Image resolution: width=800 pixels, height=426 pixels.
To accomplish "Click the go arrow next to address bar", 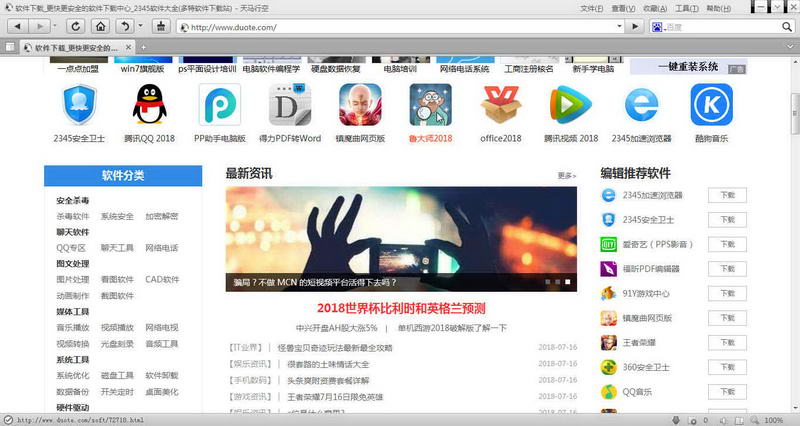I will [x=635, y=27].
